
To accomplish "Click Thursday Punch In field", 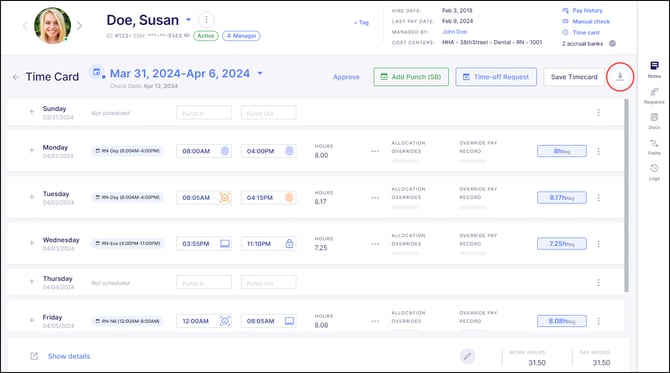I will click(204, 282).
